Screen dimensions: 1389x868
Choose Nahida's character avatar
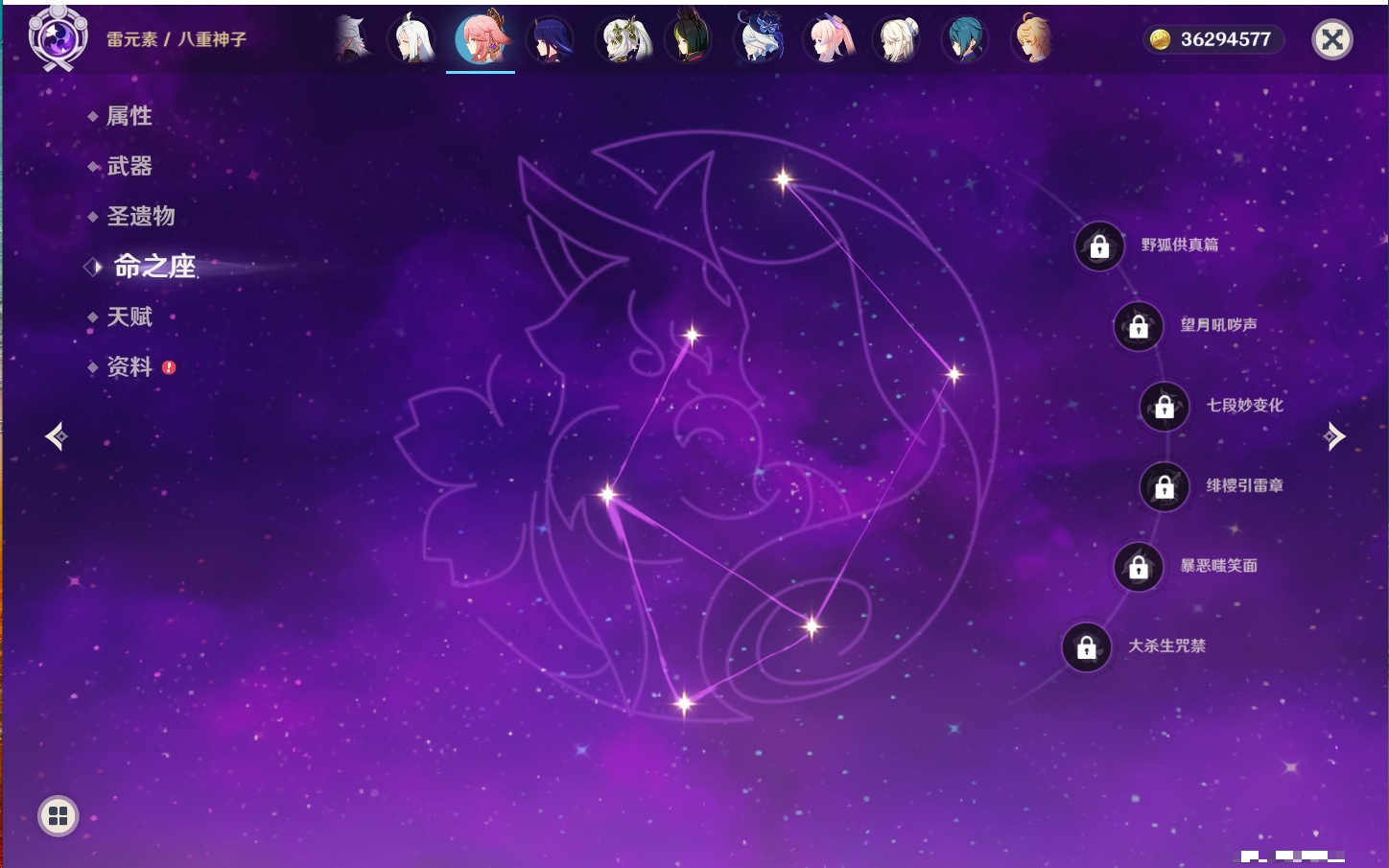[624, 39]
